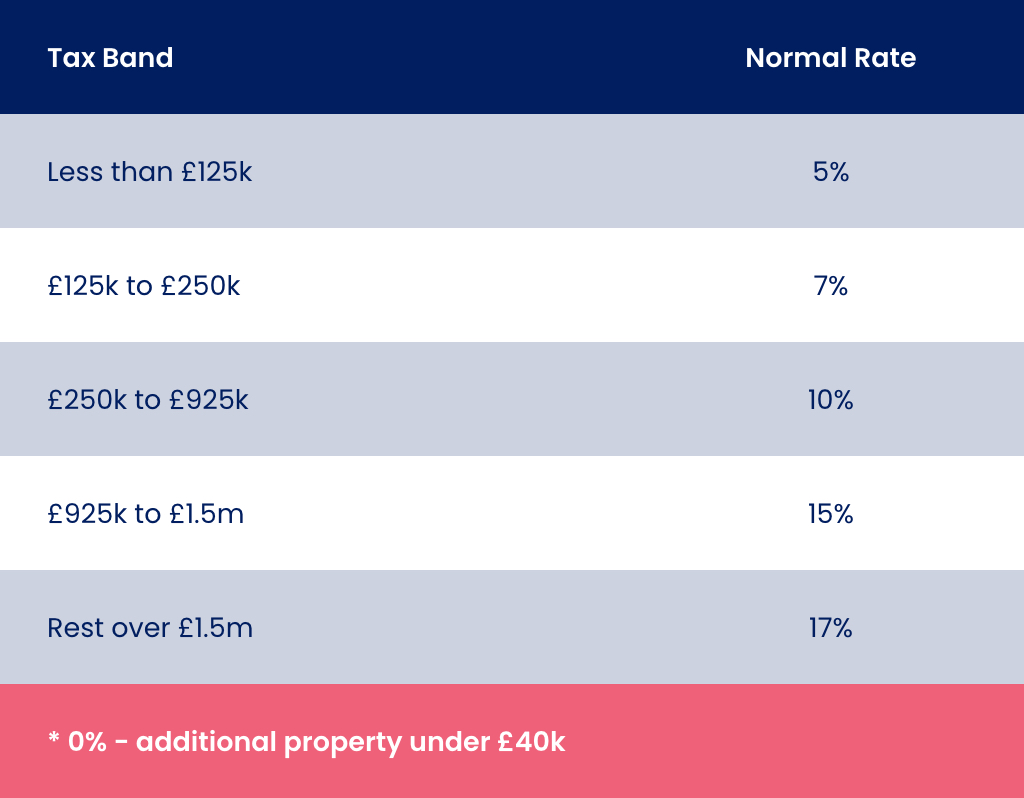Click the 7% rate value

(x=830, y=286)
